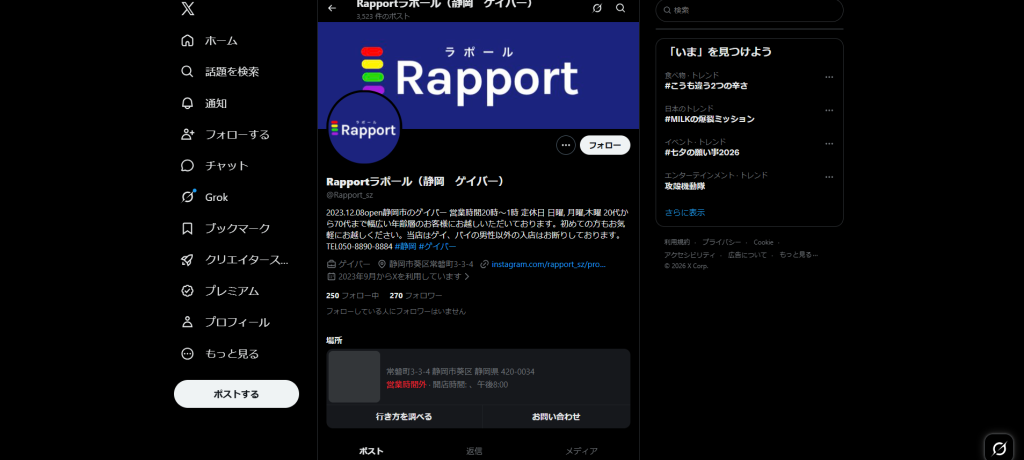
Task: Open the floating Grok button
Action: [x=999, y=448]
